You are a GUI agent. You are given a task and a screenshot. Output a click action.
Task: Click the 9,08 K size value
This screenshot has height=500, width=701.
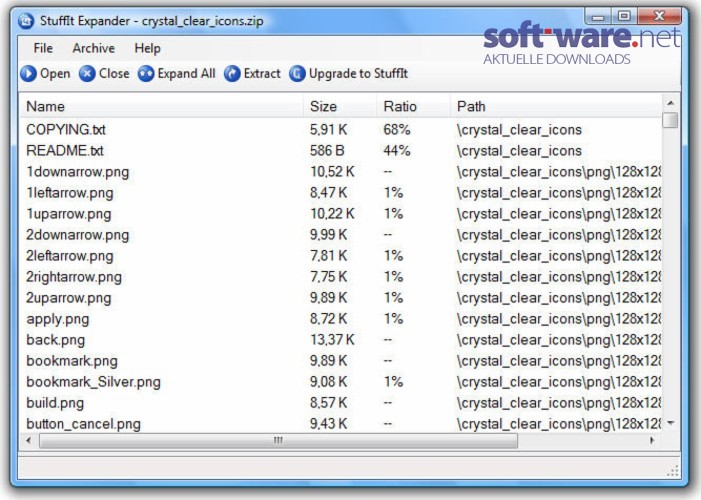click(x=329, y=382)
